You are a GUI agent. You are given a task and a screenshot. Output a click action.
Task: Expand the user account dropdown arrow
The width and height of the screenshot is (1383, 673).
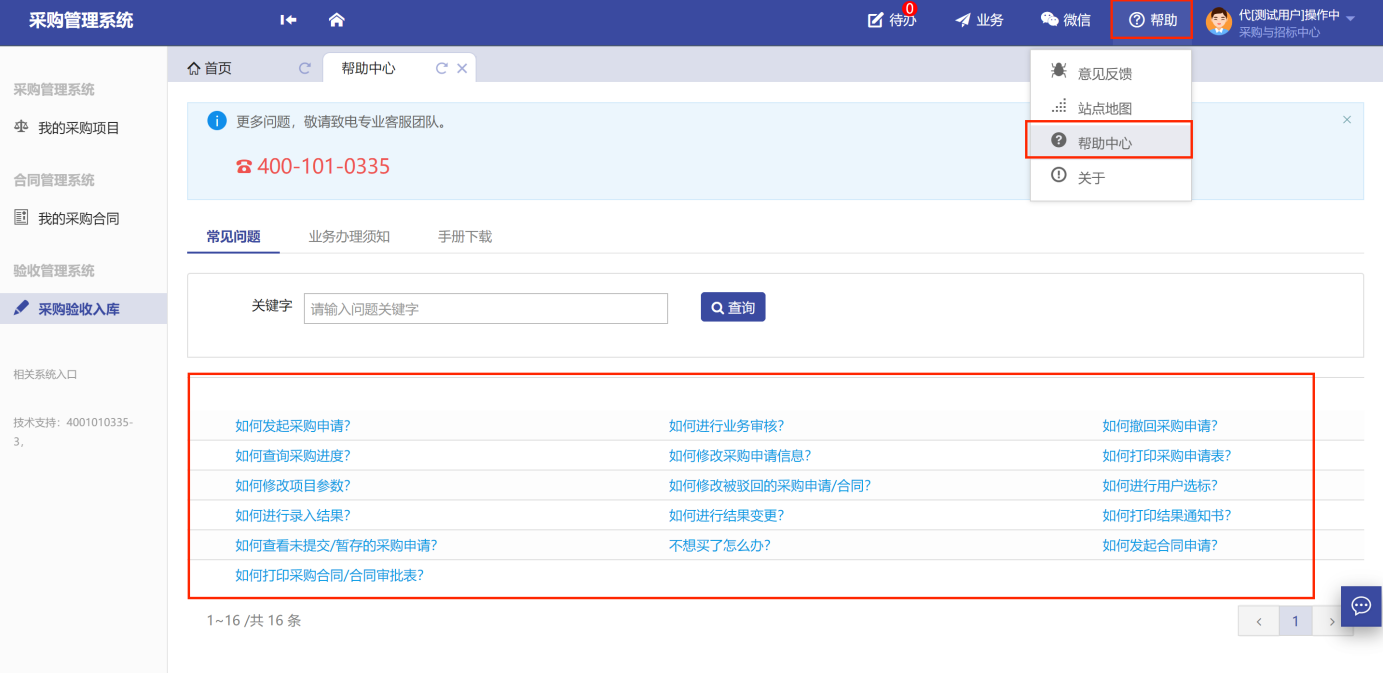[x=1350, y=19]
